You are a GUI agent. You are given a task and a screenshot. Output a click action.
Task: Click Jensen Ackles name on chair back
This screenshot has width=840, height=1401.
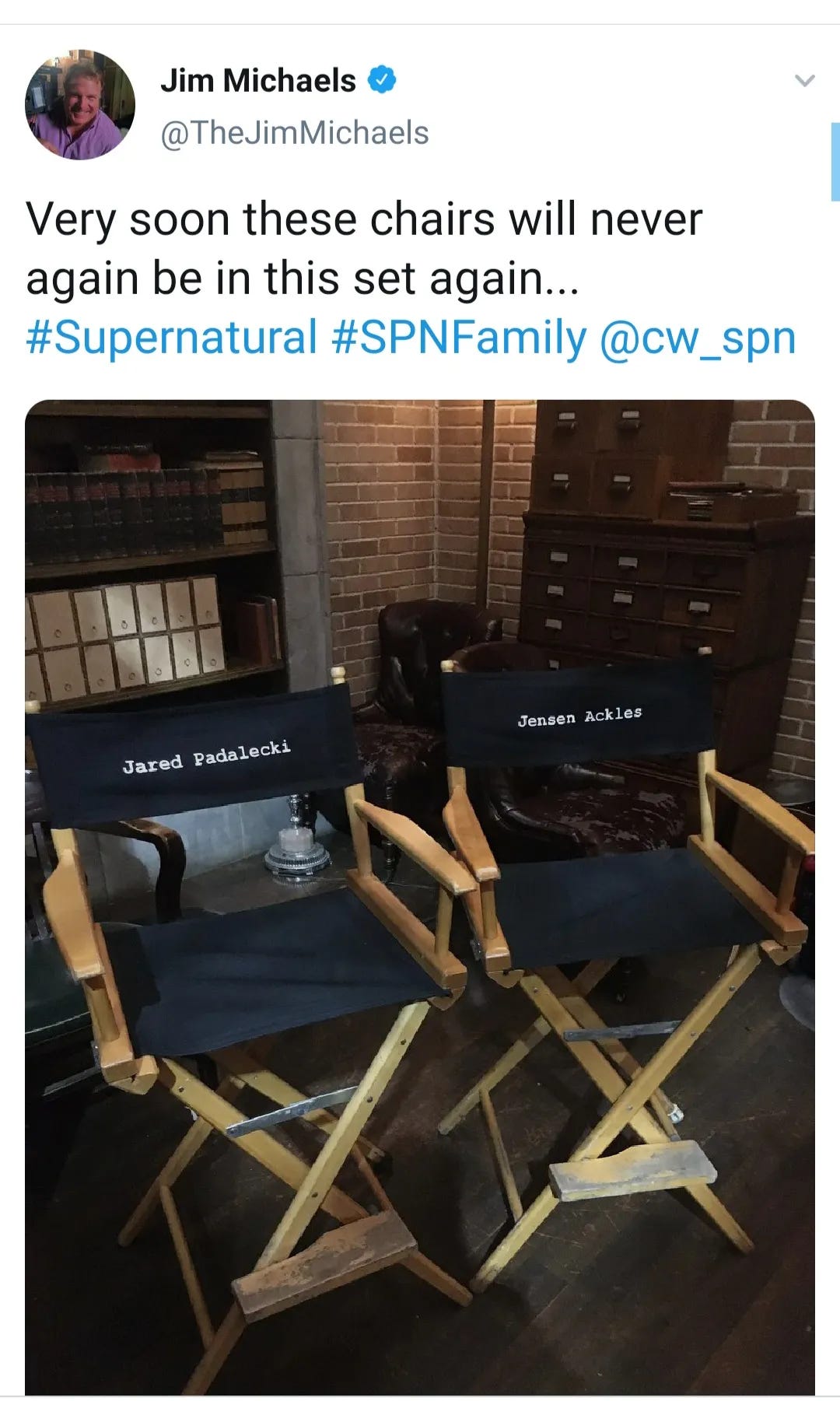(x=580, y=716)
